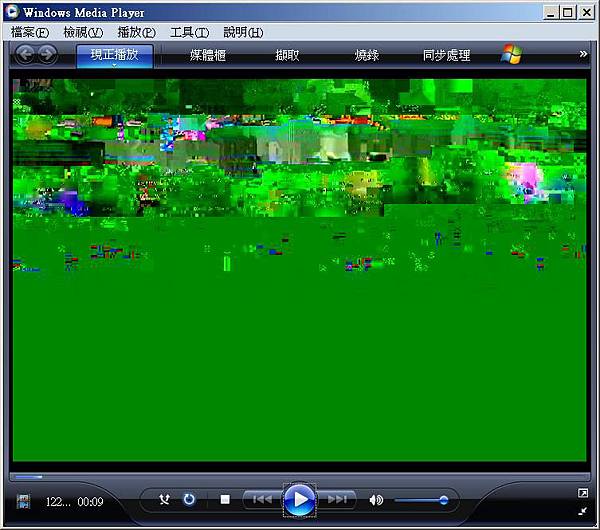Click the volume slider handle
The image size is (600, 530).
coord(443,500)
